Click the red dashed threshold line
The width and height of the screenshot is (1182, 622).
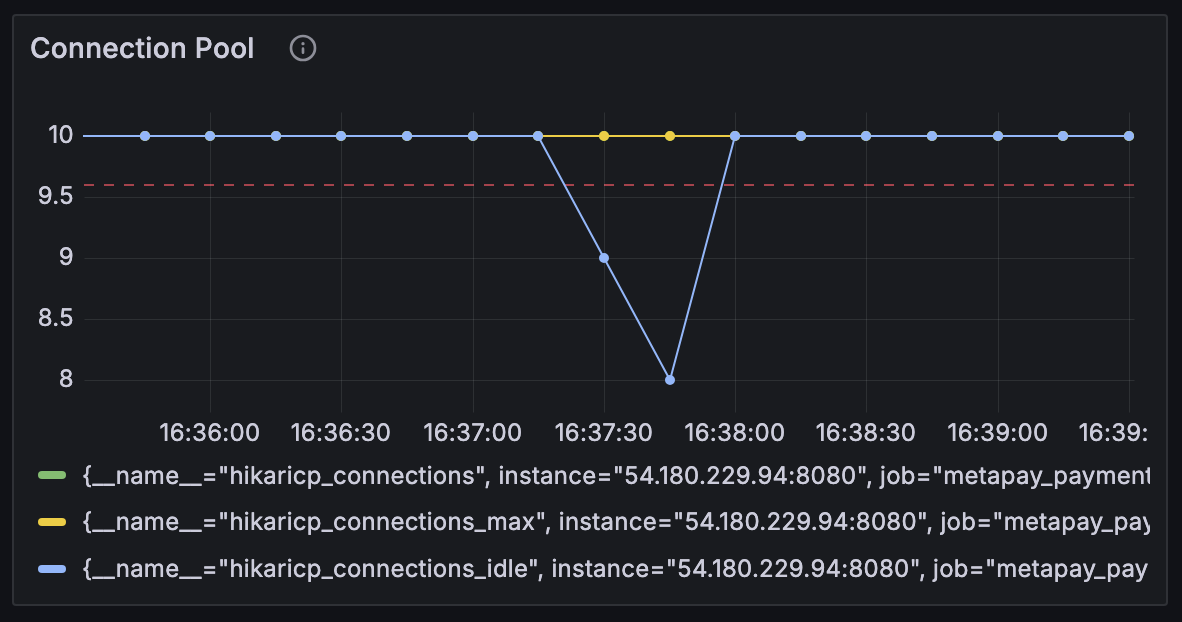[400, 184]
